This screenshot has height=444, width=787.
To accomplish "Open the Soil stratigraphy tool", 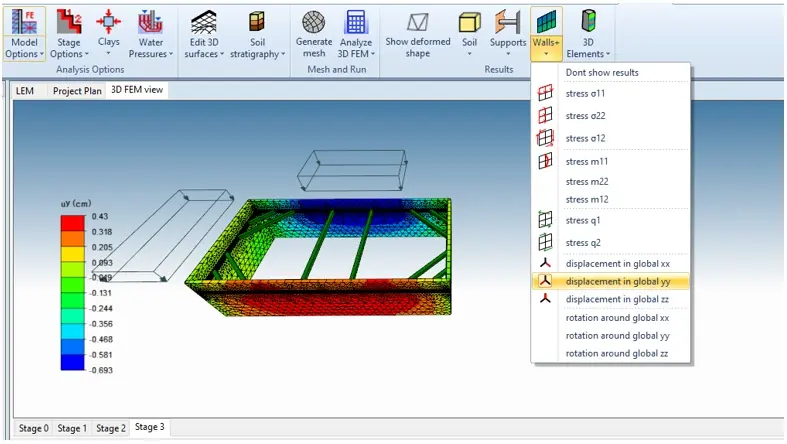I will coord(257,34).
